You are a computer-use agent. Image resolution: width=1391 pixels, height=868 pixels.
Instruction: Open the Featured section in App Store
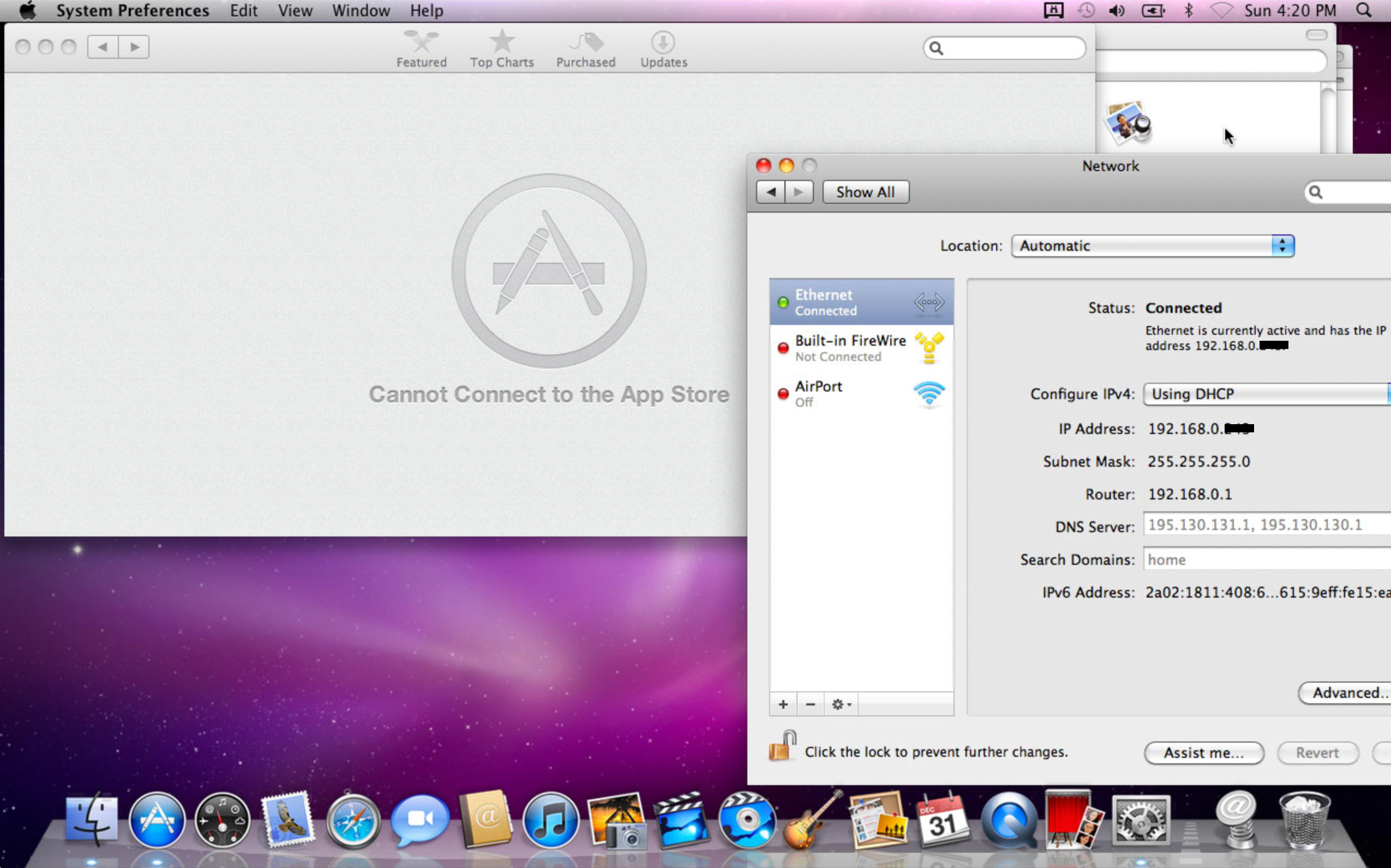click(421, 49)
